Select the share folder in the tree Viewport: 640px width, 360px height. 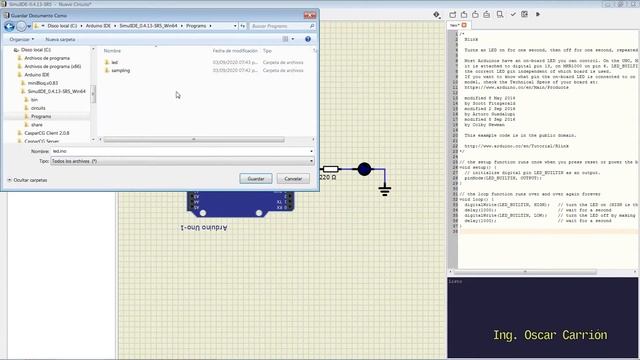(37, 124)
